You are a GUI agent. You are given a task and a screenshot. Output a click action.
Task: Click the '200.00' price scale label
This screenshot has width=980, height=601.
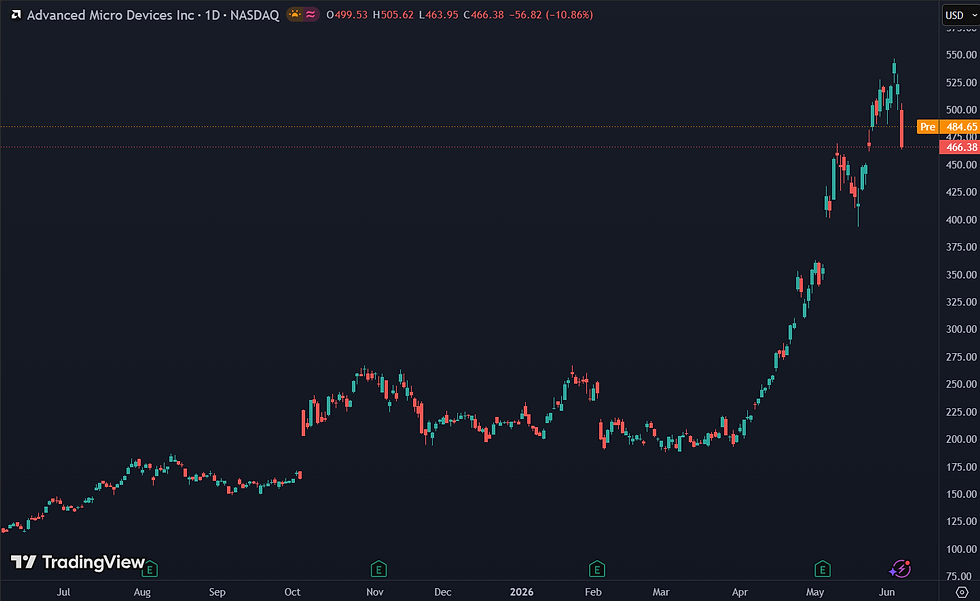(961, 439)
